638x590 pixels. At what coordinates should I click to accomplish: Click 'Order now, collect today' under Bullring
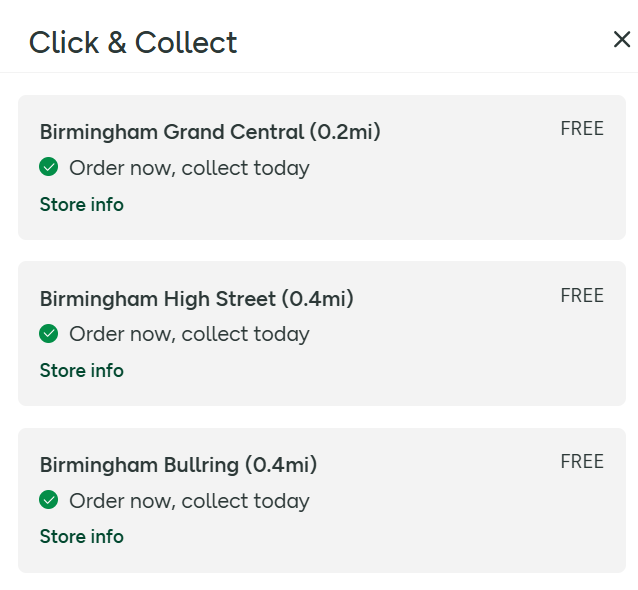tap(189, 500)
